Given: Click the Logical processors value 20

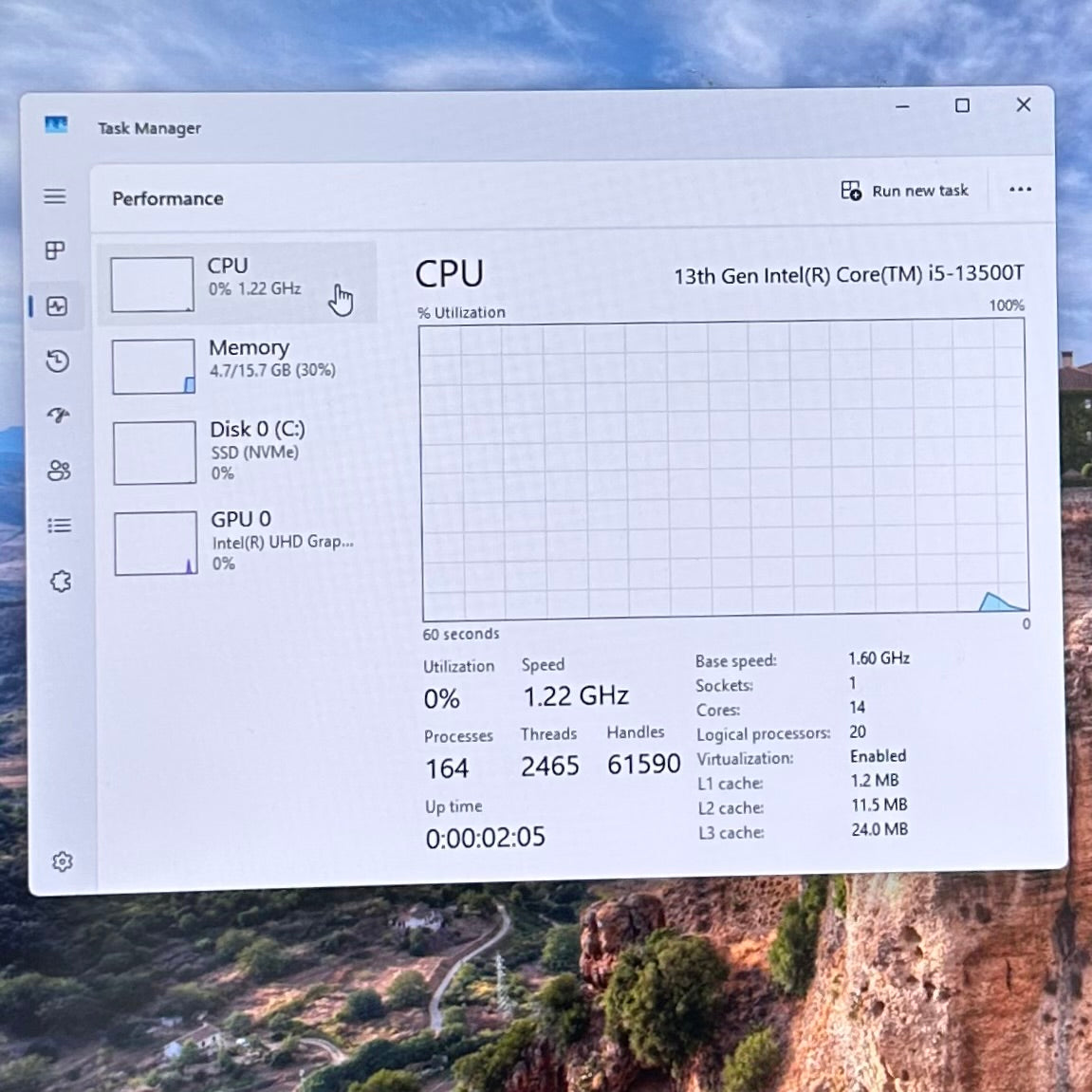Looking at the screenshot, I should (x=858, y=731).
